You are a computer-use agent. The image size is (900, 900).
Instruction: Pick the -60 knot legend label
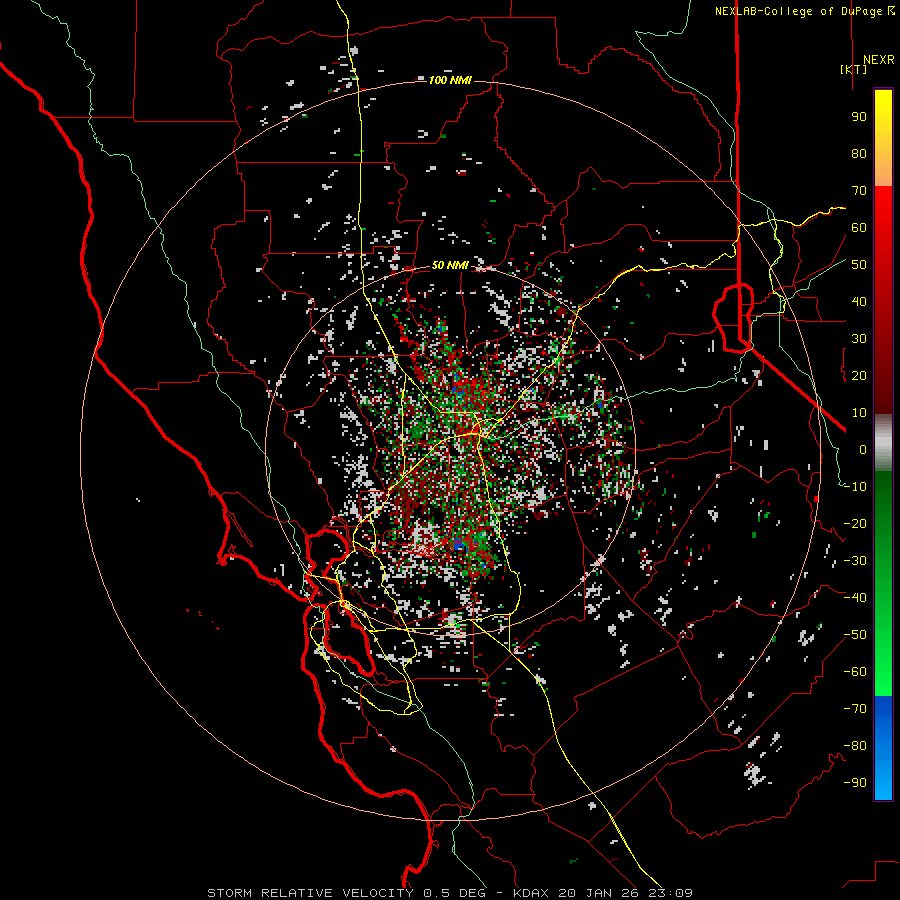855,672
